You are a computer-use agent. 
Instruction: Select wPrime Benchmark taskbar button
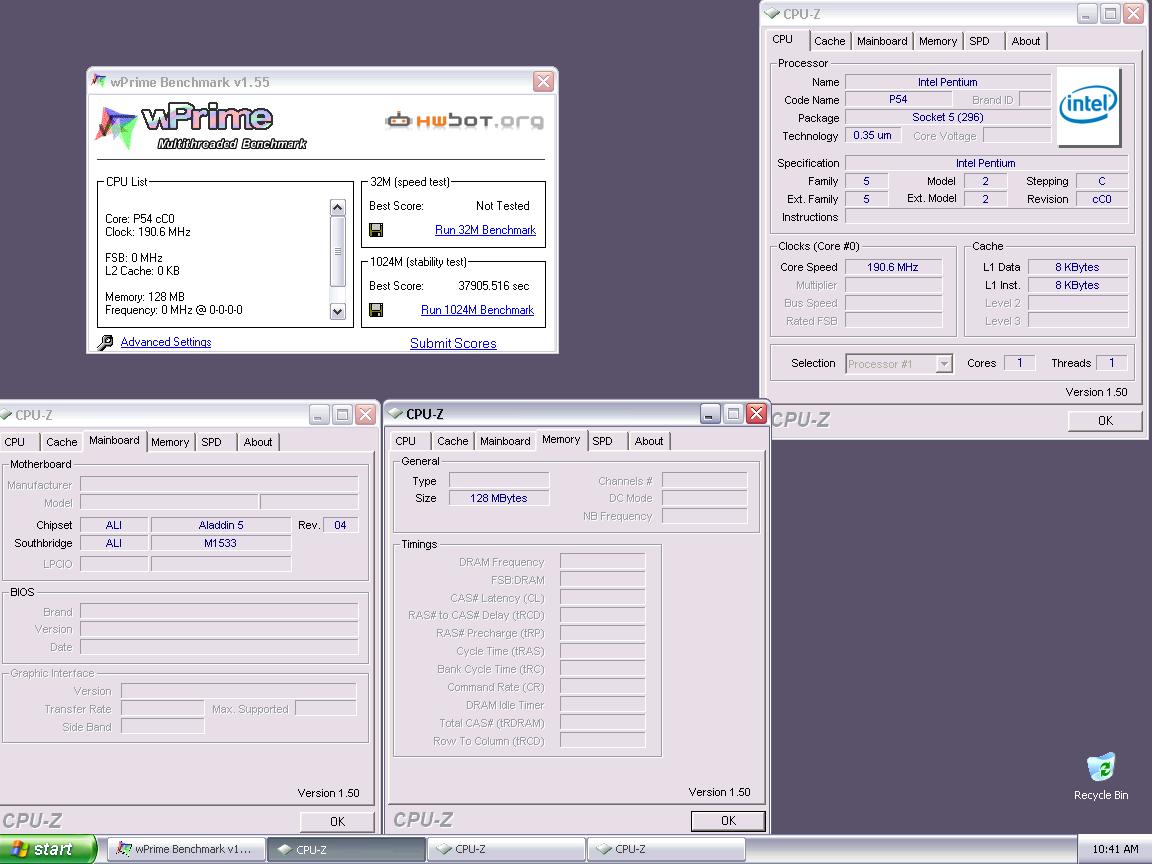coord(186,849)
